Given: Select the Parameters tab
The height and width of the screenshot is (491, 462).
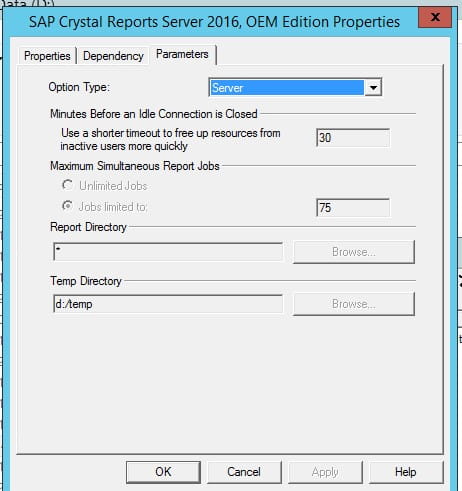Looking at the screenshot, I should (x=182, y=54).
